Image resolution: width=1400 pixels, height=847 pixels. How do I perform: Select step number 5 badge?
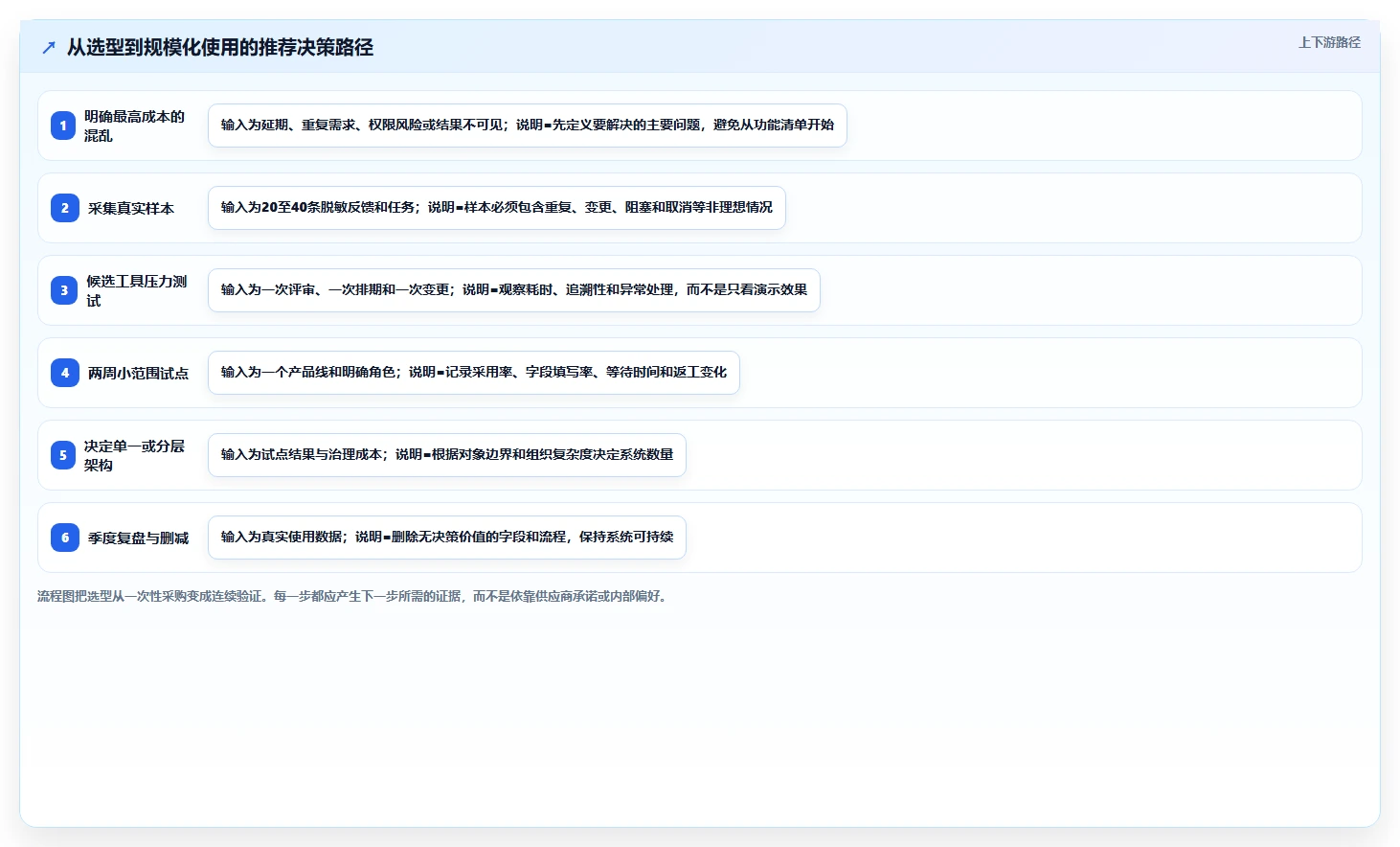tap(63, 455)
